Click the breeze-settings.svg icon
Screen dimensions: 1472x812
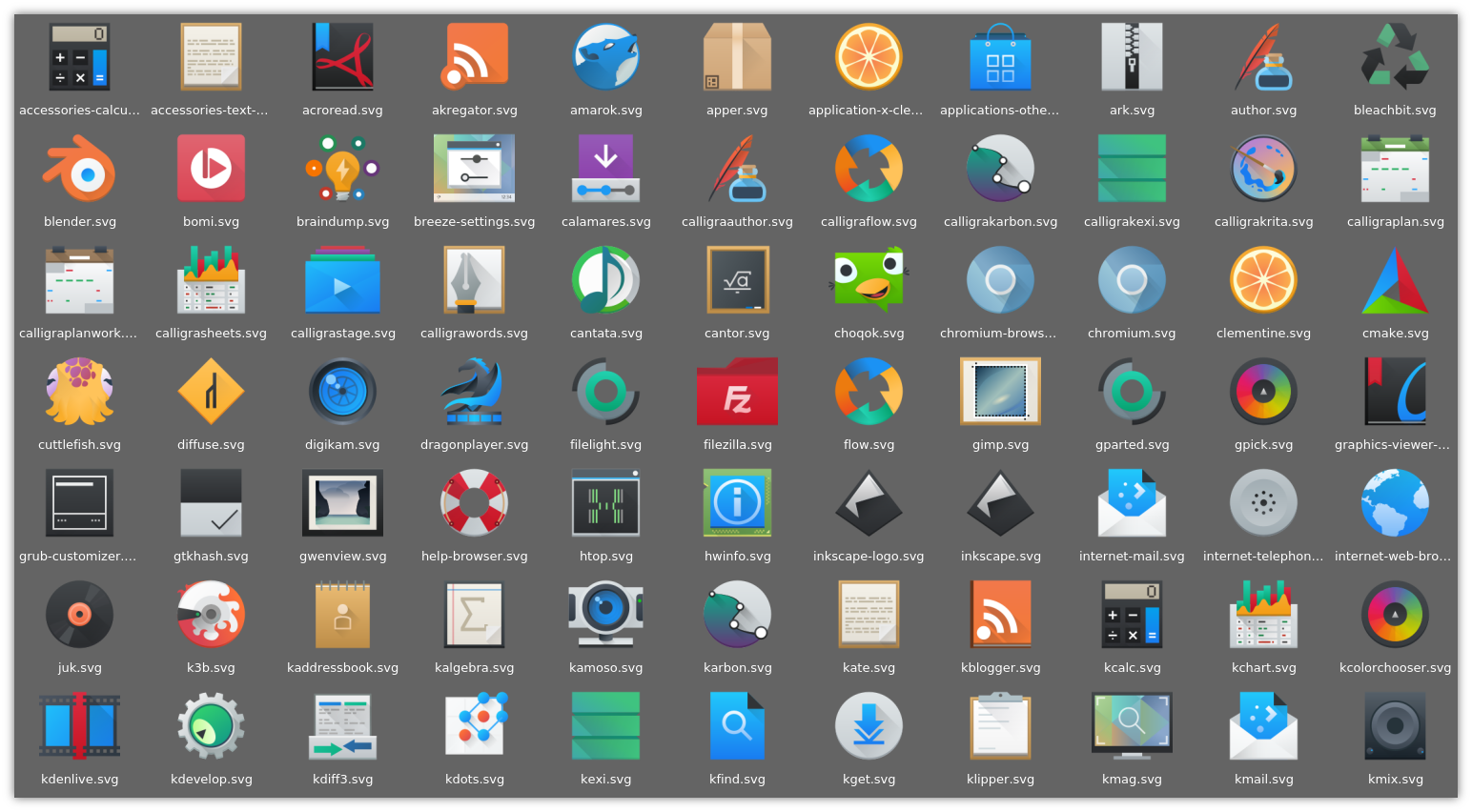tap(474, 168)
